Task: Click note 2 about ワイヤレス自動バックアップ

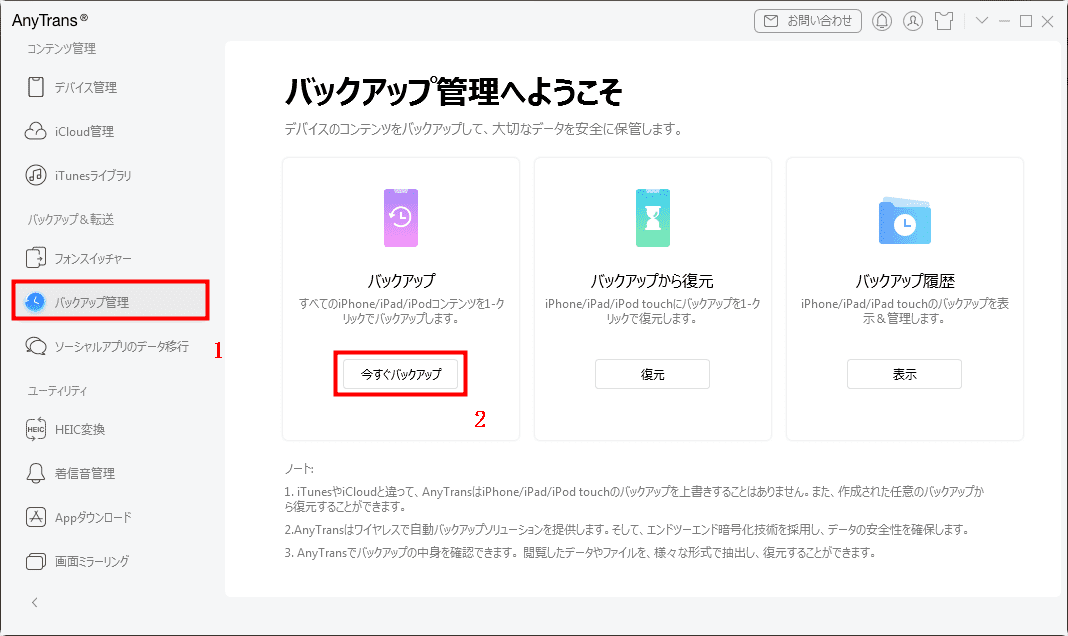Action: (627, 529)
